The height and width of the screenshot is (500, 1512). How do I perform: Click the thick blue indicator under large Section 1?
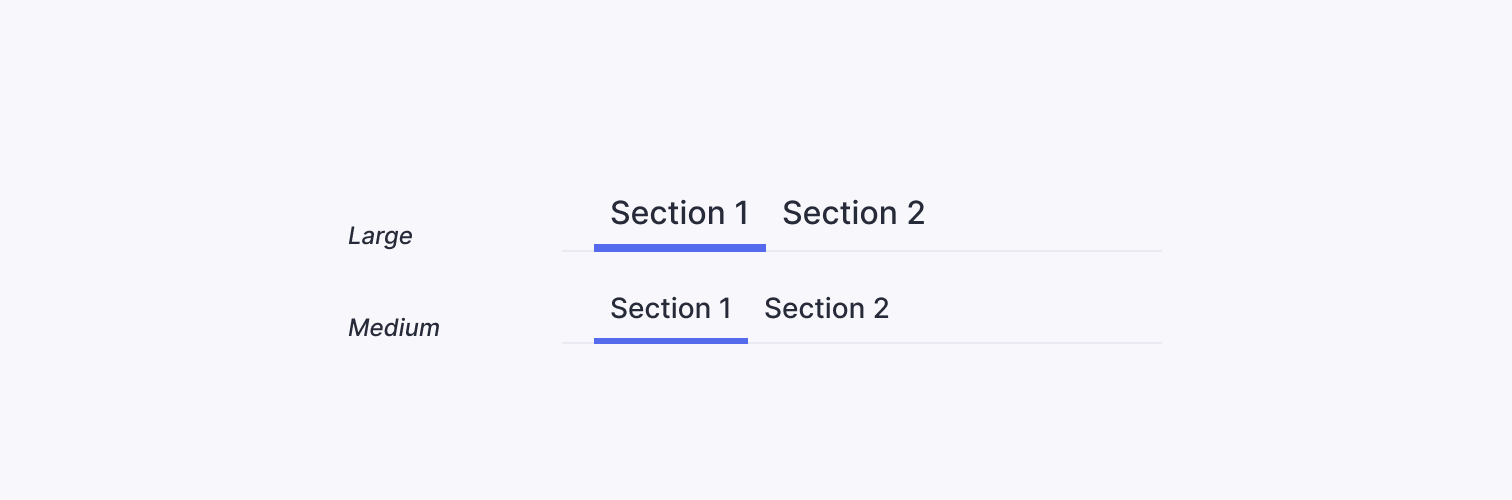(x=680, y=248)
